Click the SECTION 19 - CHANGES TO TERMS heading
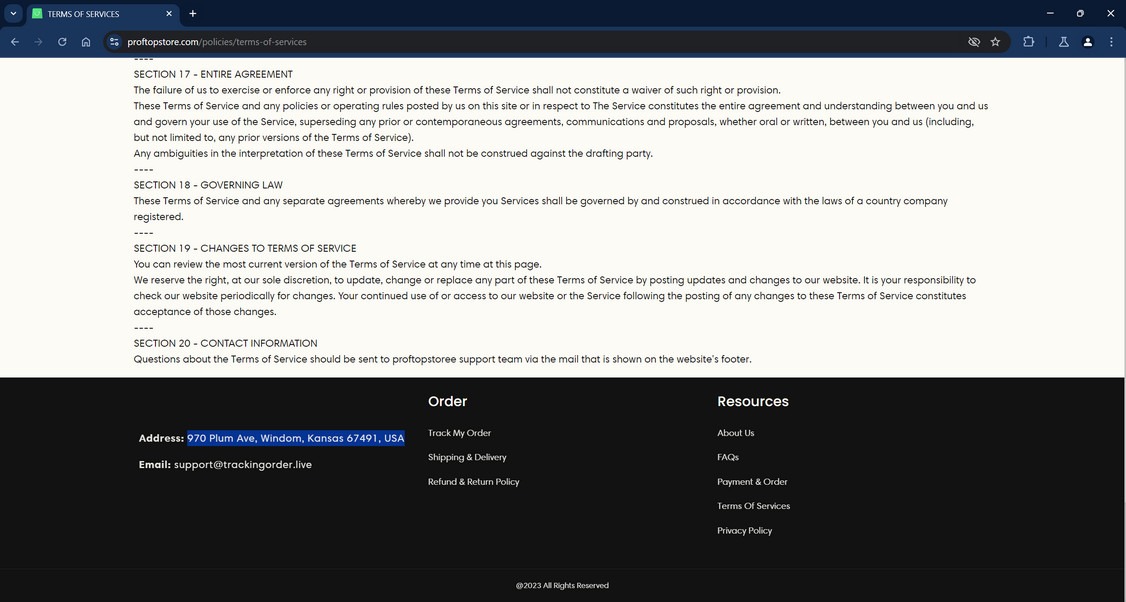This screenshot has width=1126, height=602. point(245,248)
